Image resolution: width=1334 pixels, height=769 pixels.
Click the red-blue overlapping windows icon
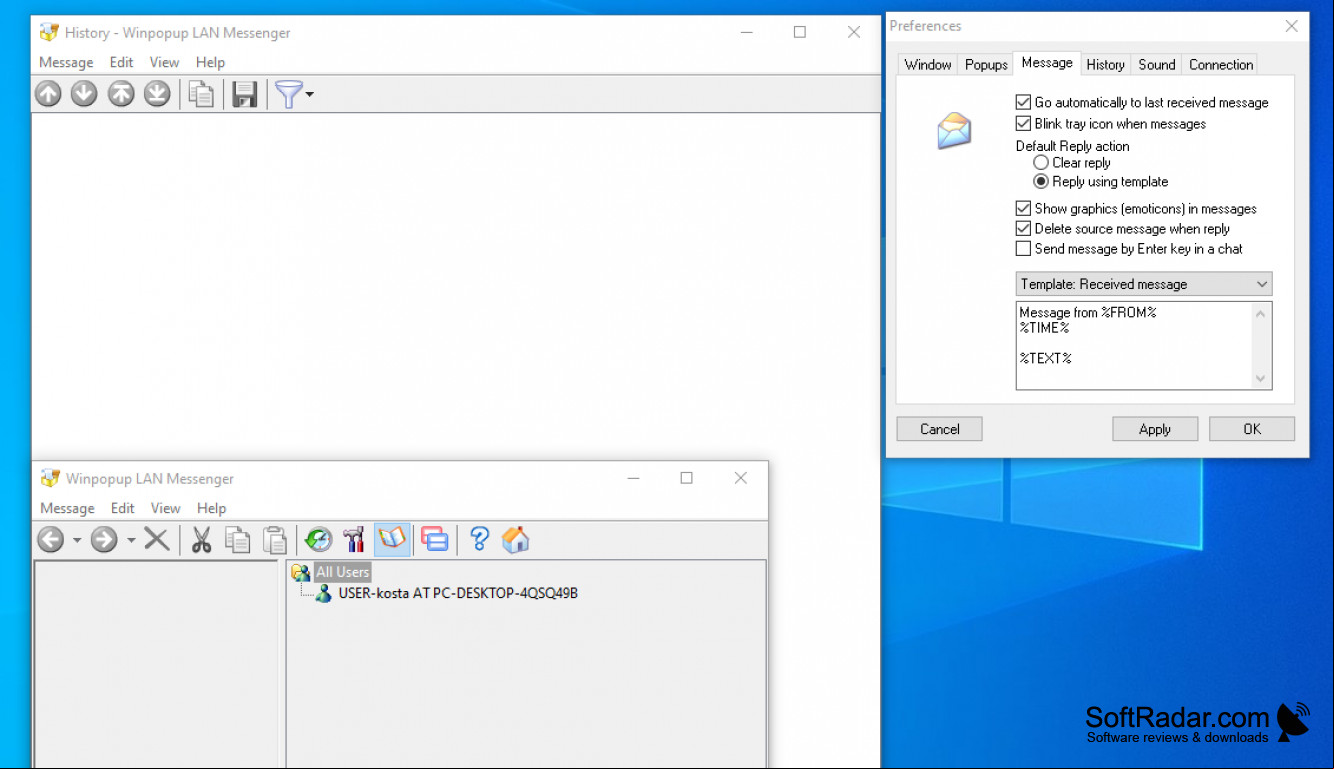click(x=435, y=540)
